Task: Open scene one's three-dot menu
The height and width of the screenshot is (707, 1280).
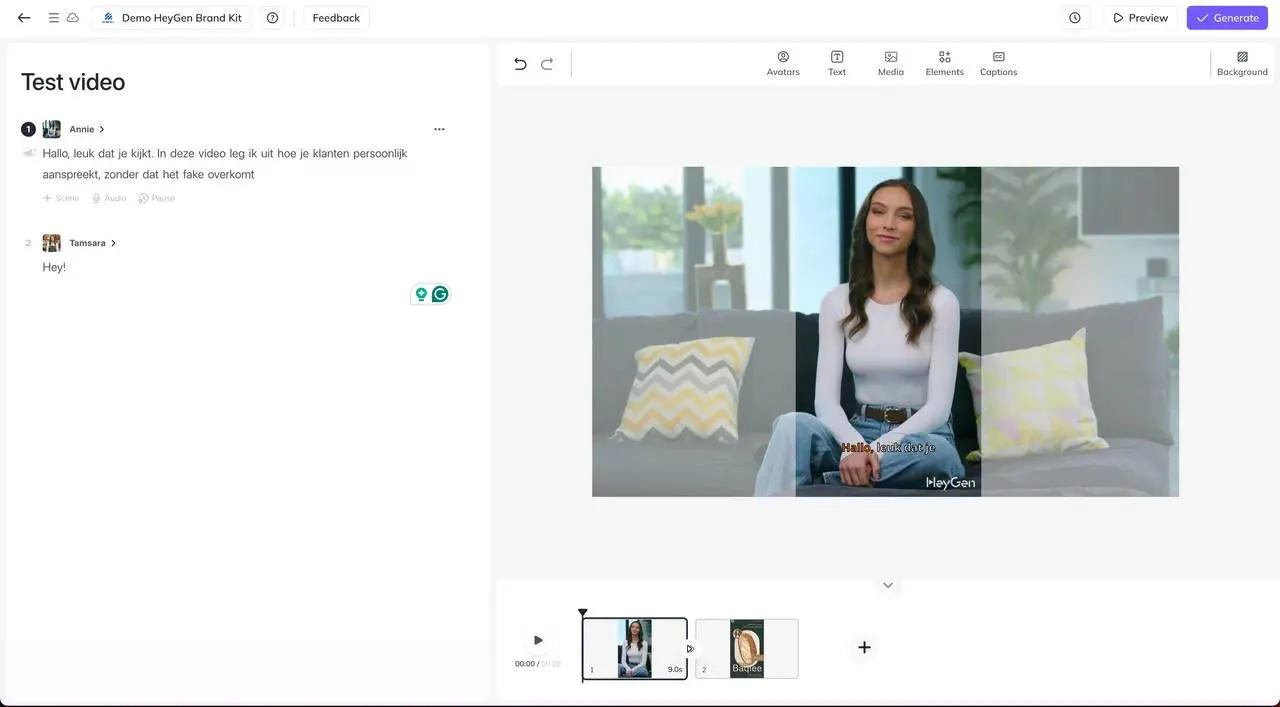Action: pos(439,129)
